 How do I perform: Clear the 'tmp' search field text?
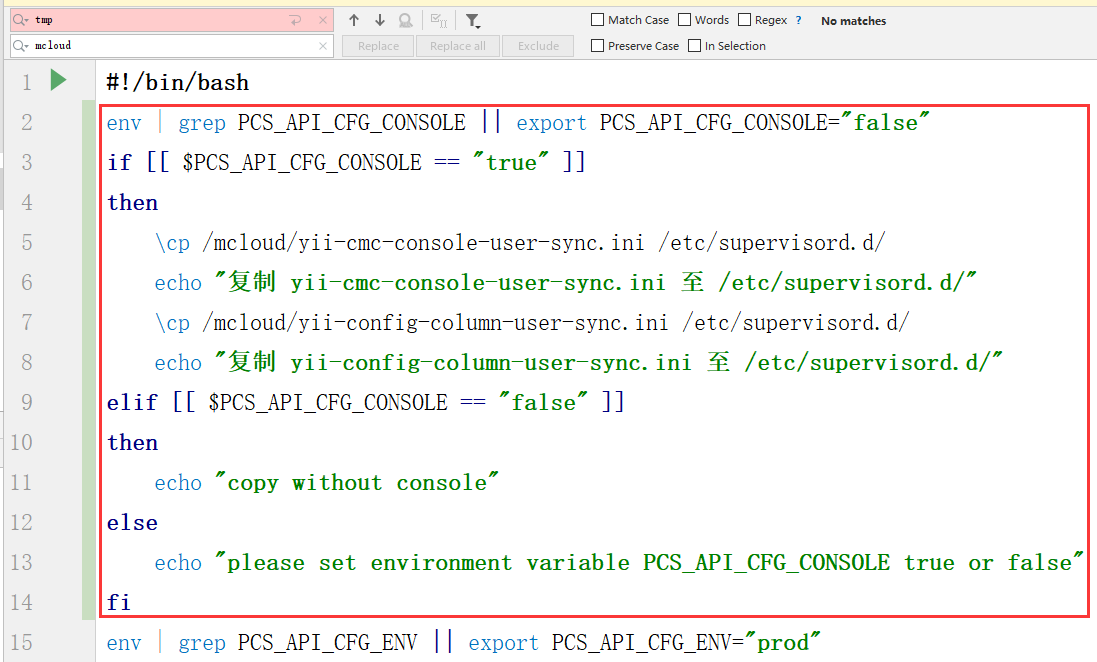[323, 20]
